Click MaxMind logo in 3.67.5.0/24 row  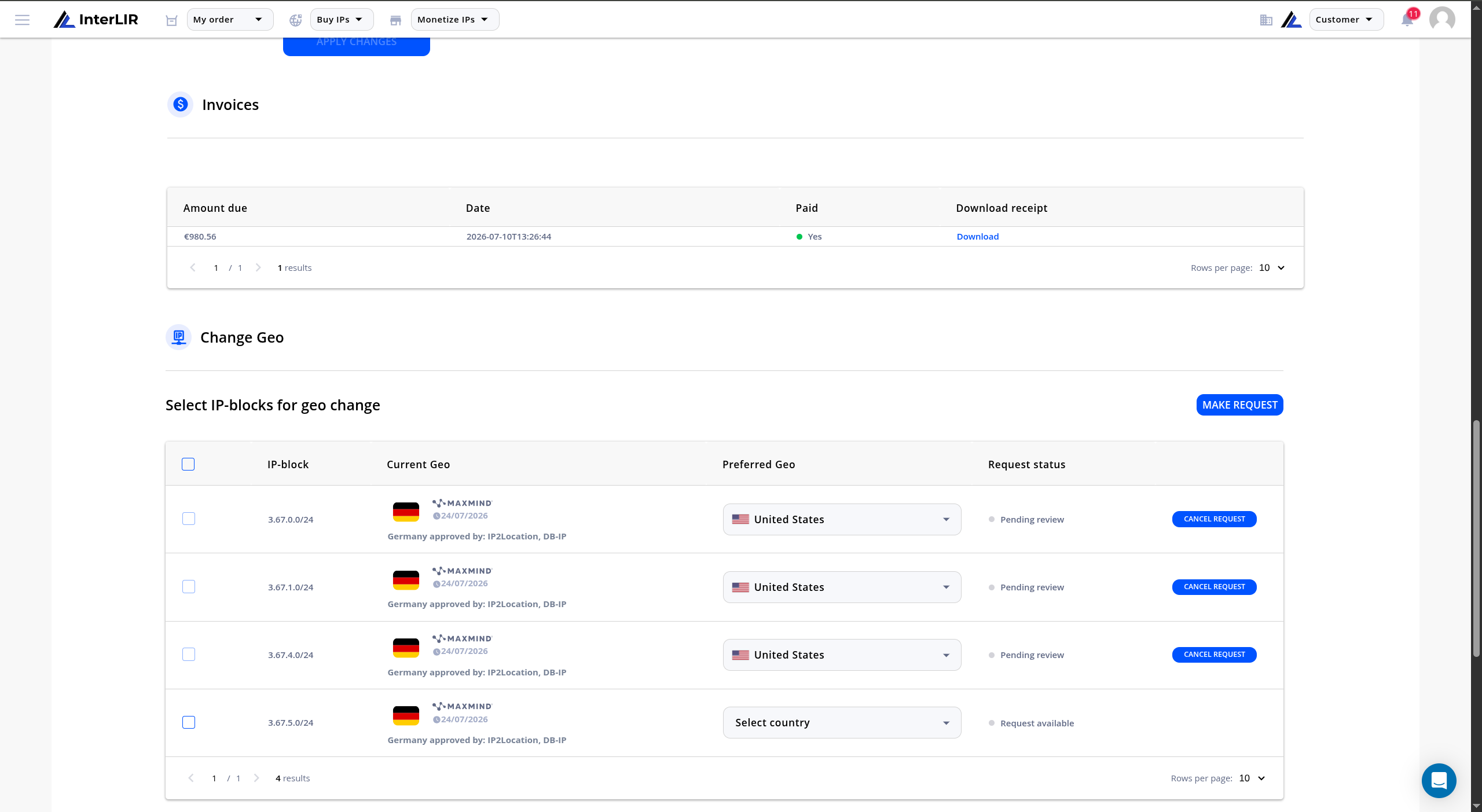[462, 706]
